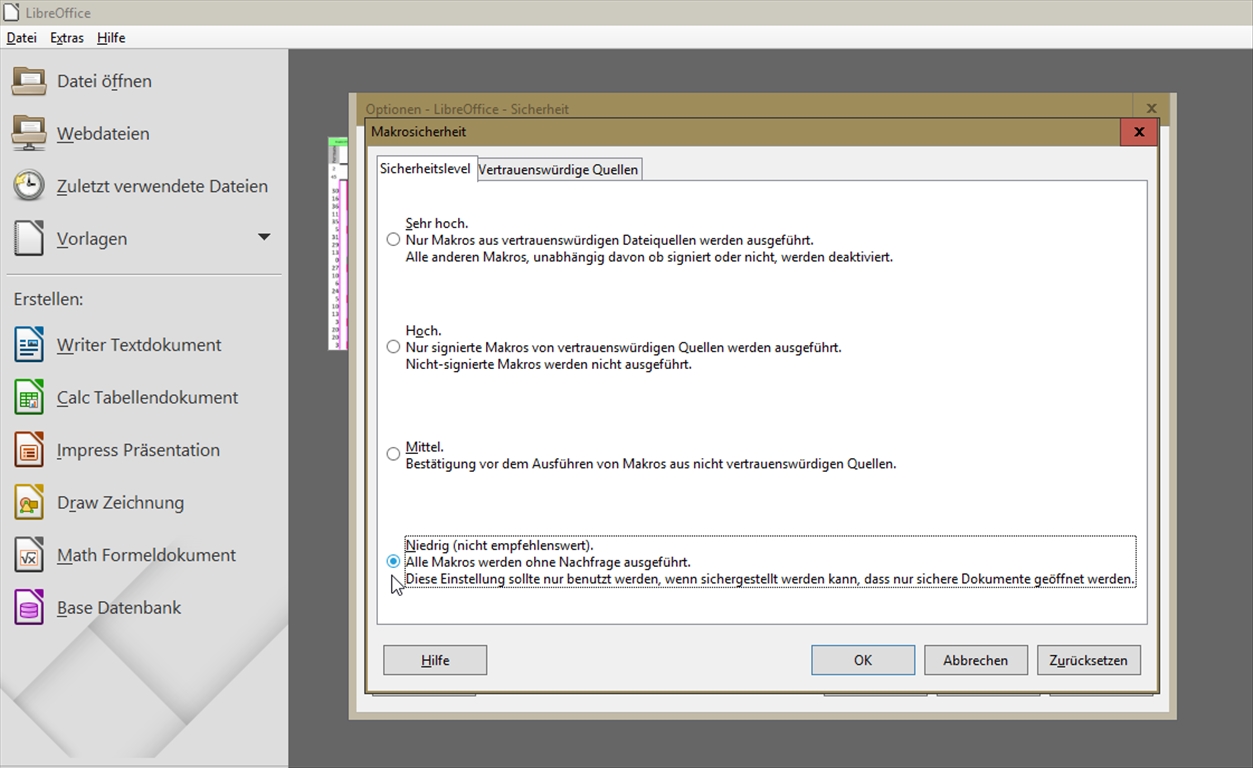Click the Writer Textdokument icon
Screen dimensions: 1253x768
(x=29, y=345)
